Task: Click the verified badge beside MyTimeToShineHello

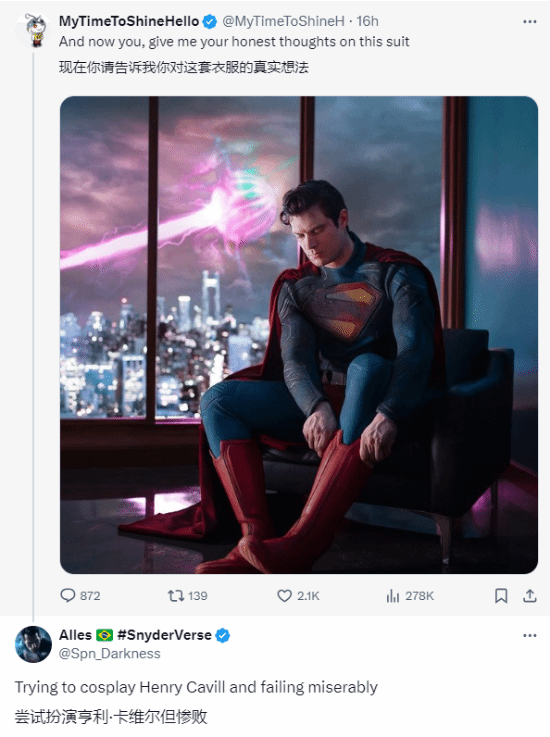Action: pyautogui.click(x=210, y=22)
